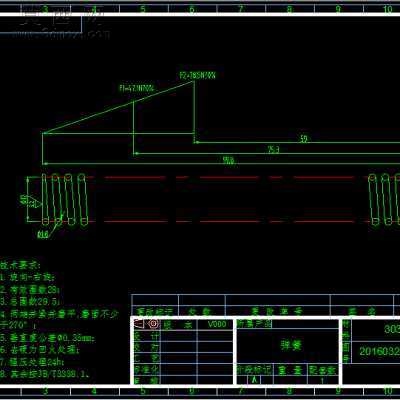Image resolution: width=400 pixels, height=400 pixels.
Task: Select note 3 stating total coils 29.5
Action: point(30,302)
